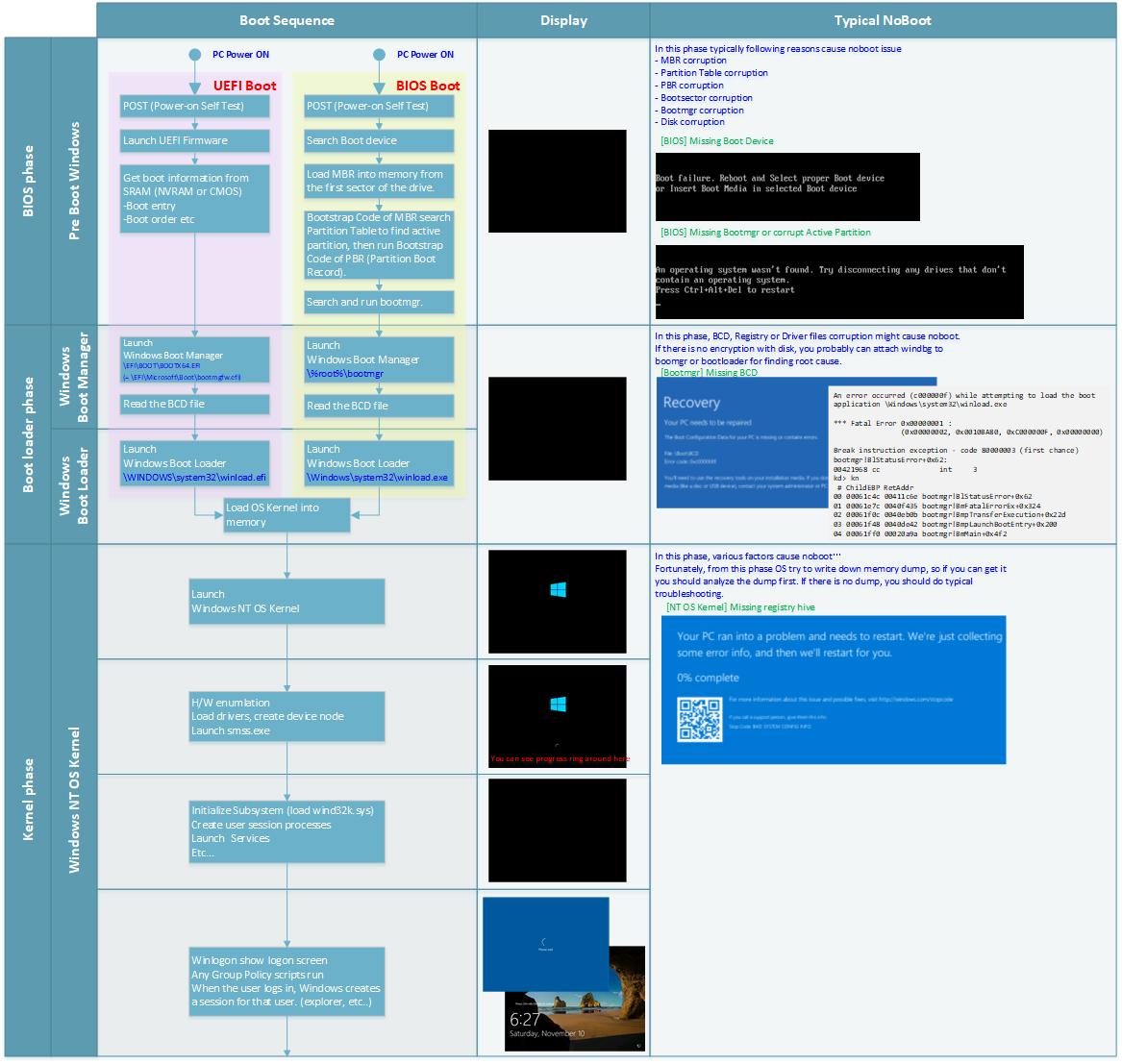Click the Missing Bootmgr or corrupt Active Partition caption
Image resolution: width=1122 pixels, height=1064 pixels.
765,233
